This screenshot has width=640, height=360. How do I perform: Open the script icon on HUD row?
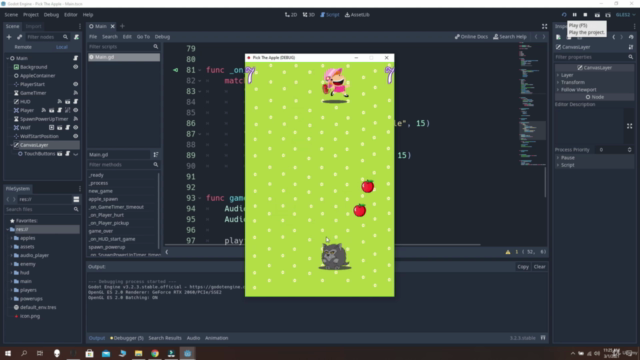76,102
